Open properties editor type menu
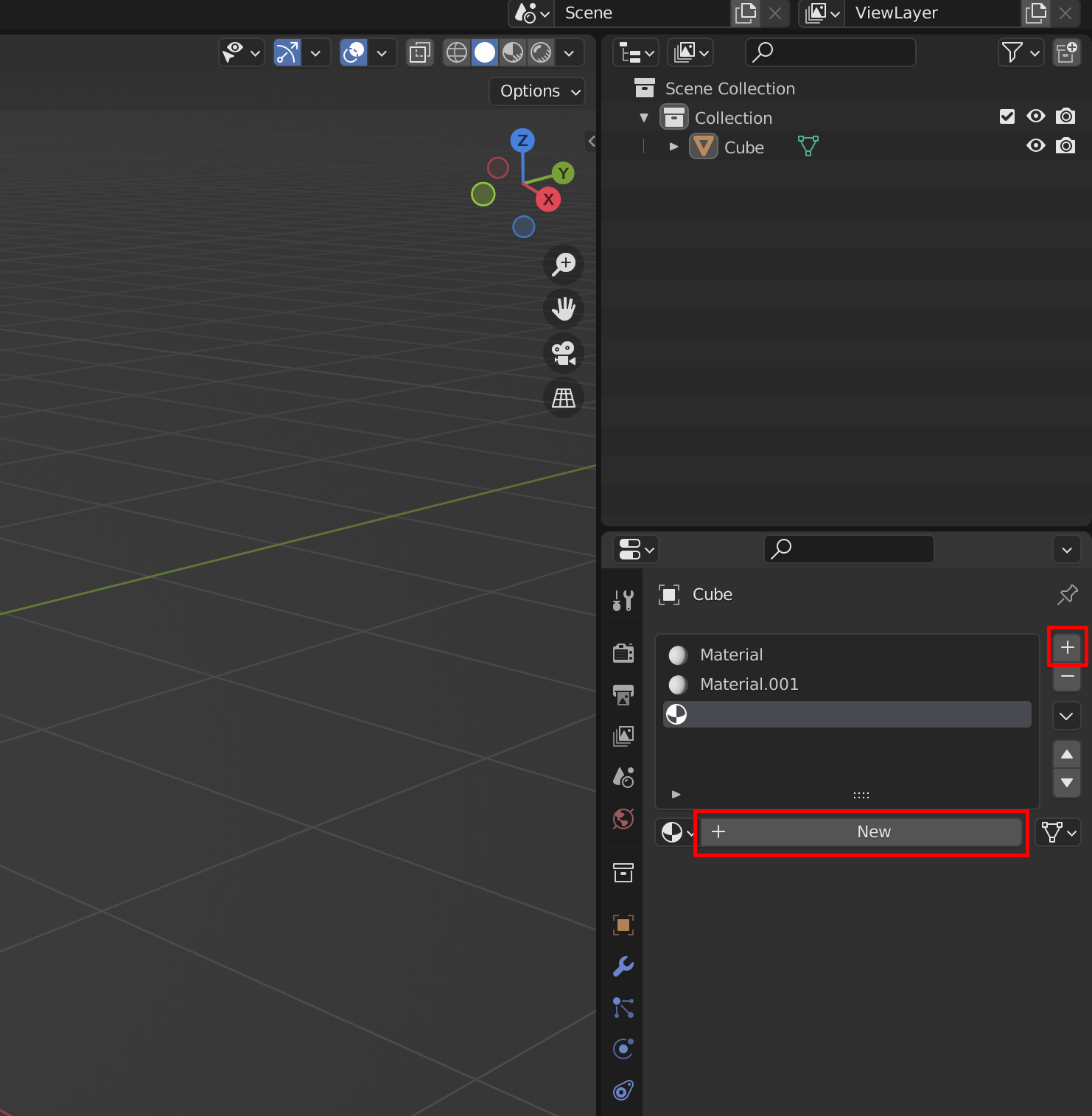1092x1116 pixels. pyautogui.click(x=636, y=549)
